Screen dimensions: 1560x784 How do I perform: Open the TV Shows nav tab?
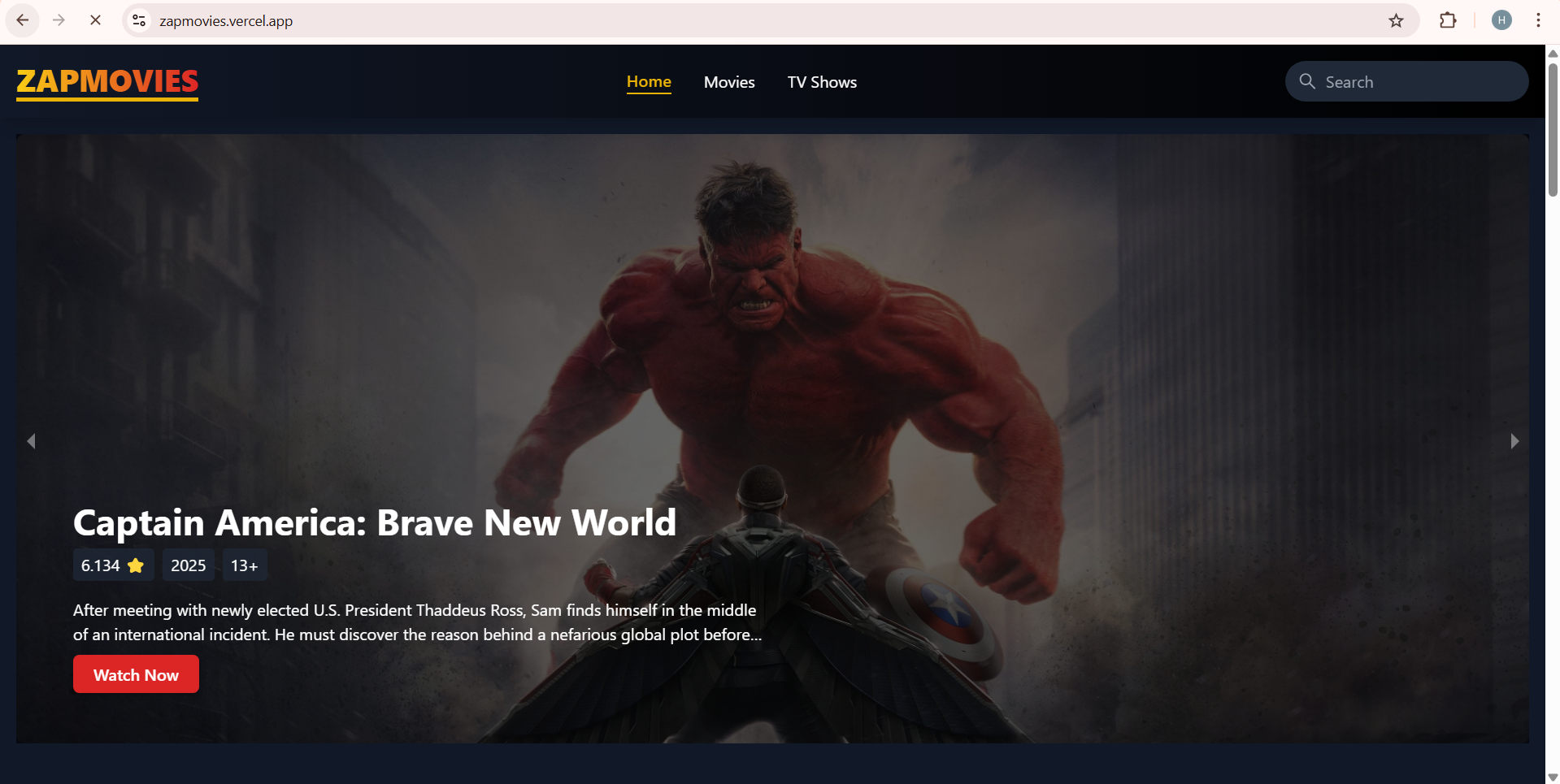(822, 82)
